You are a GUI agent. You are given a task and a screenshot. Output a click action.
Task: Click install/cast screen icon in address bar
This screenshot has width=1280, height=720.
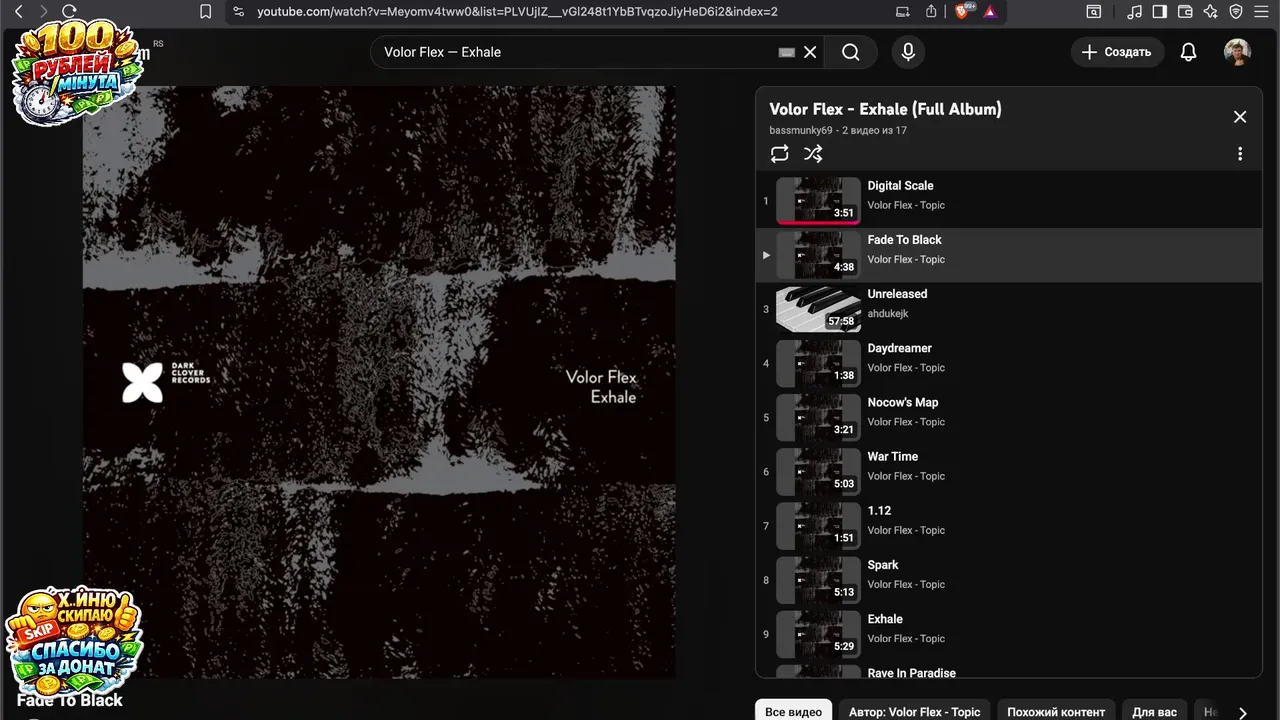pos(903,11)
